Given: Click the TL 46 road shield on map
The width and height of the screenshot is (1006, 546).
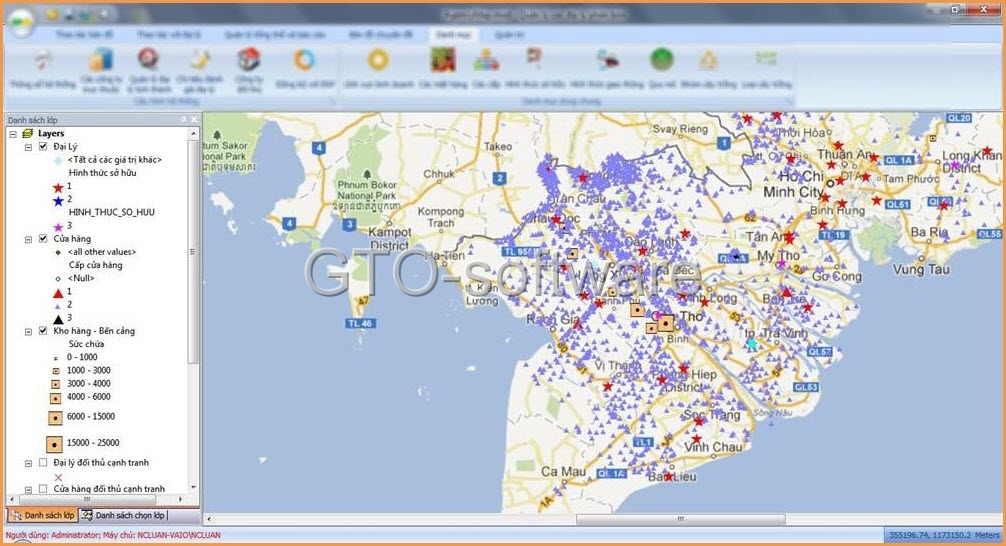Looking at the screenshot, I should click(x=361, y=323).
